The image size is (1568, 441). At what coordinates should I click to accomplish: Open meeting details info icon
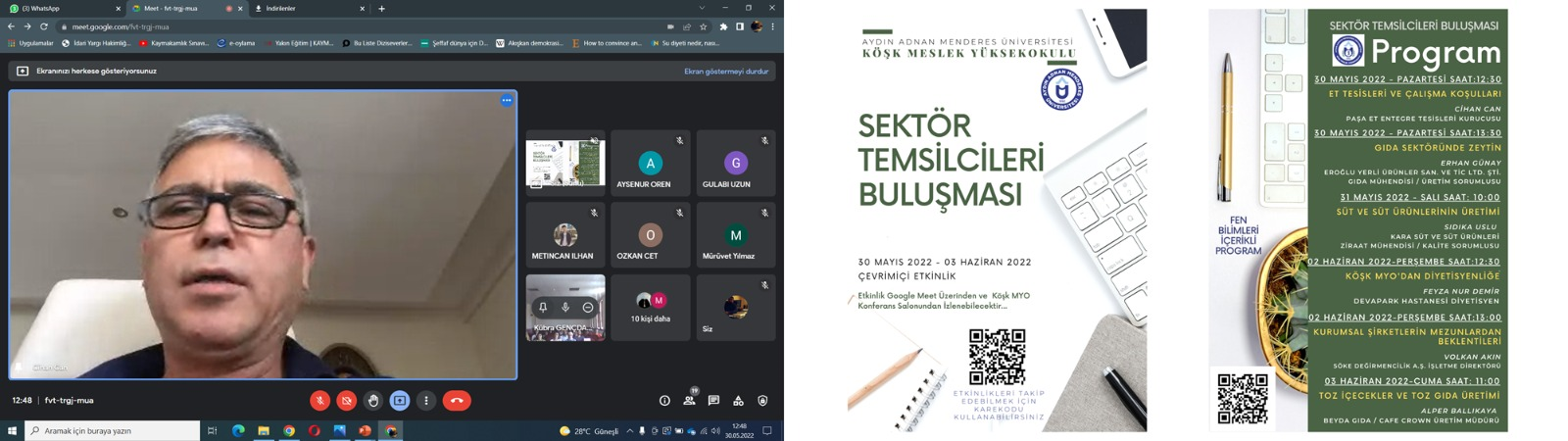pyautogui.click(x=664, y=401)
